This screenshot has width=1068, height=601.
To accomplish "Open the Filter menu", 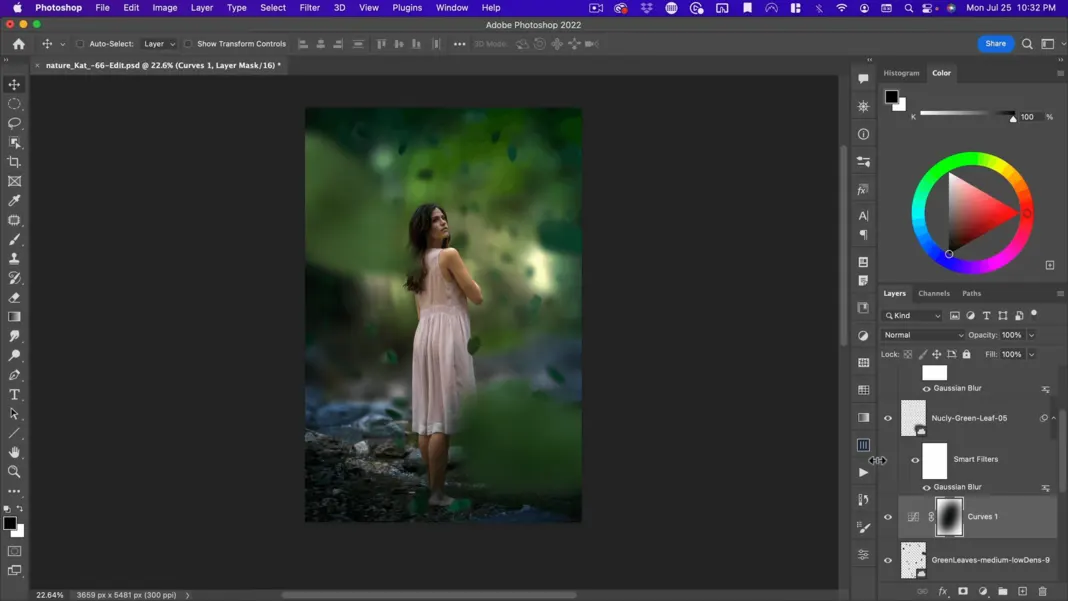I will tap(309, 8).
